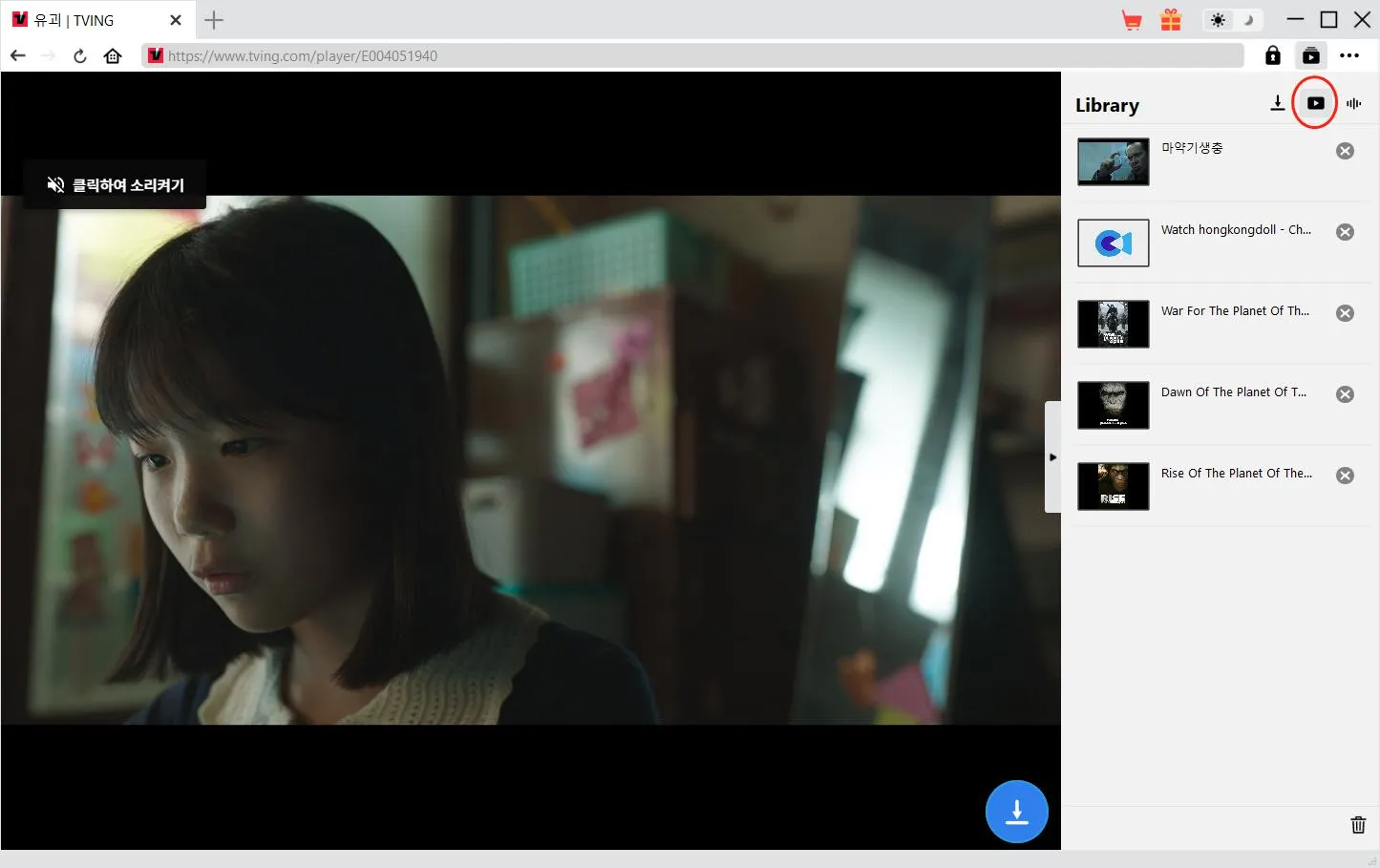Click the padlock icon in the toolbar

(1272, 55)
